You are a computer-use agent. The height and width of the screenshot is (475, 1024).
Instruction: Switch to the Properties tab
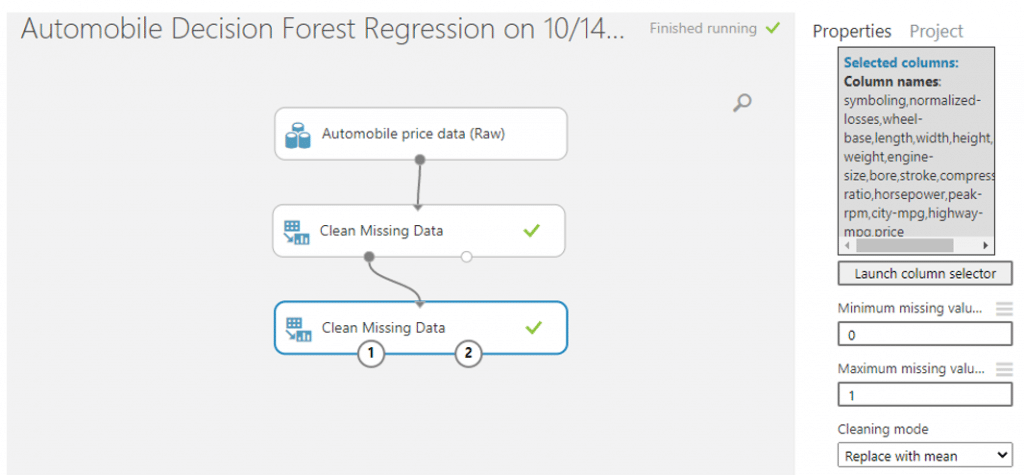point(852,31)
